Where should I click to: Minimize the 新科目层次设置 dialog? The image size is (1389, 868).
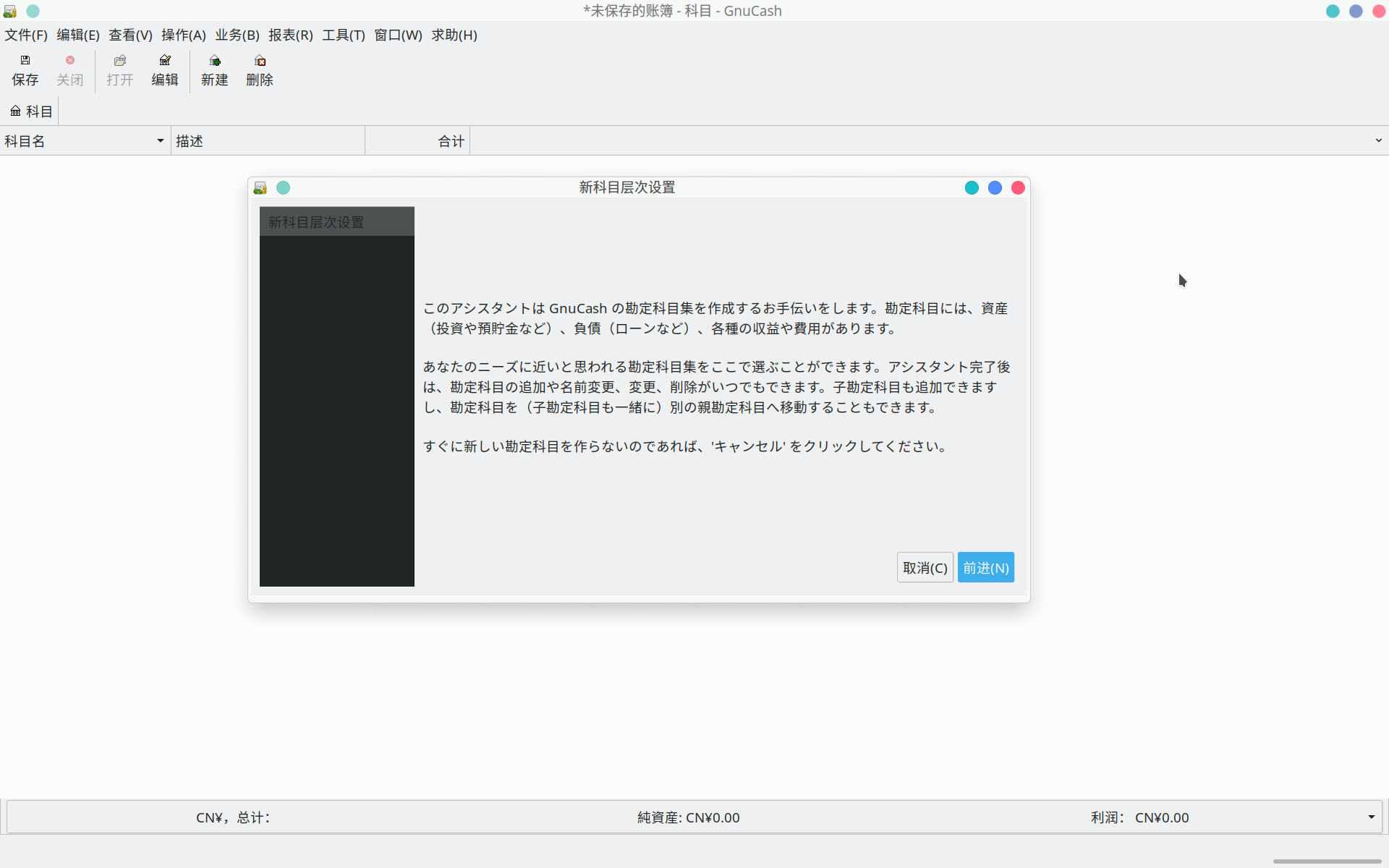(x=972, y=188)
